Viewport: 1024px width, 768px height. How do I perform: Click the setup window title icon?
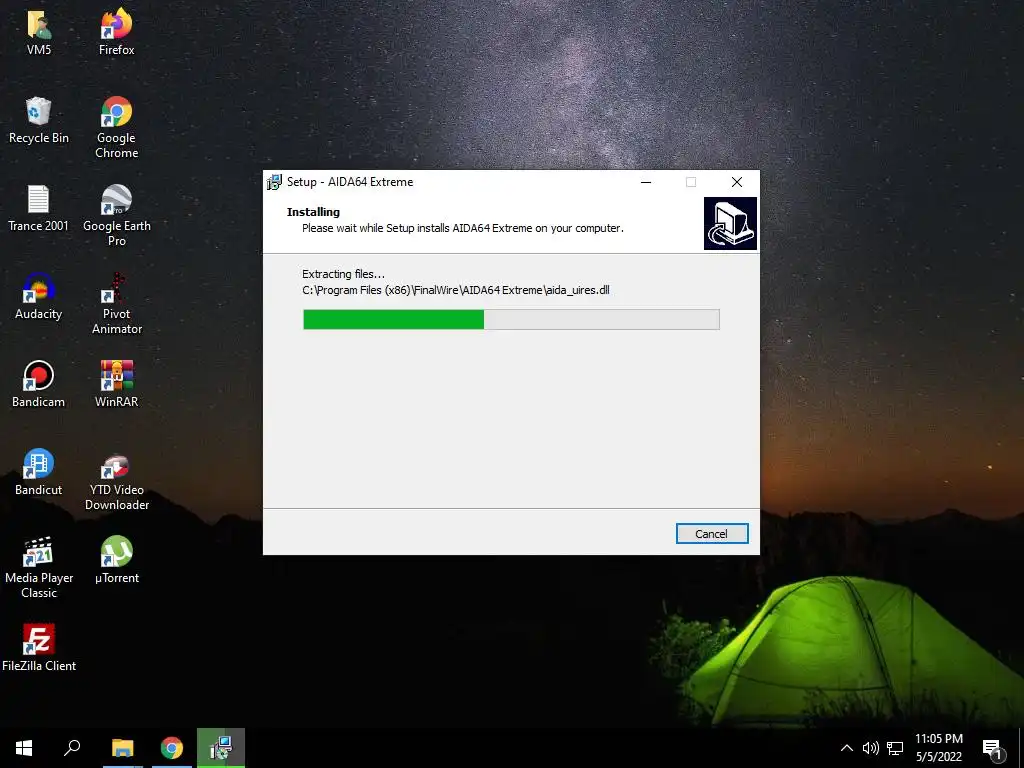coord(275,182)
